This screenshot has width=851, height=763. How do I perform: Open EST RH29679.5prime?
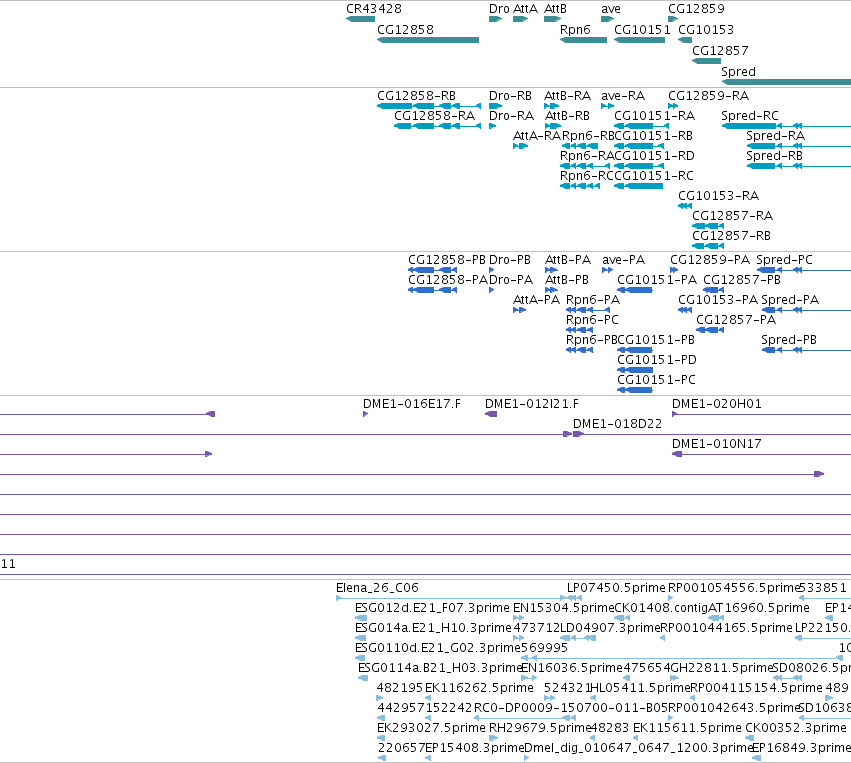494,738
